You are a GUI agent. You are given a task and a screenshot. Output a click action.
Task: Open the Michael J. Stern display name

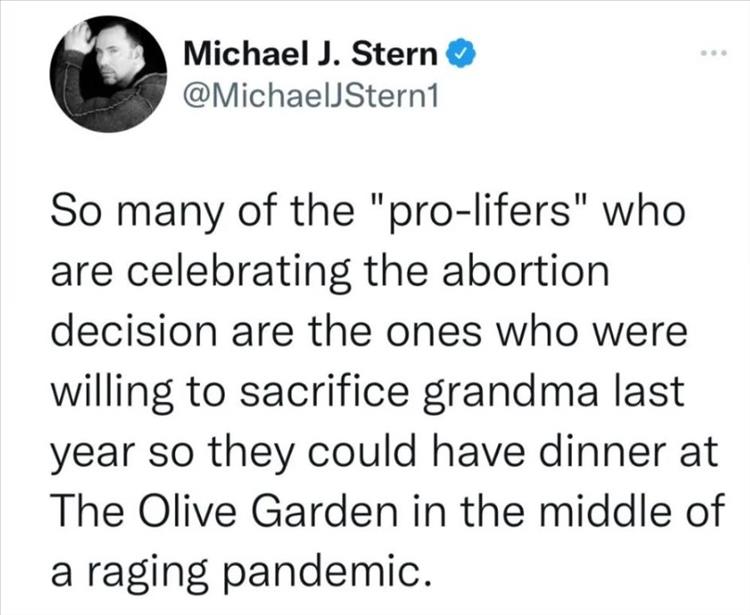click(311, 54)
